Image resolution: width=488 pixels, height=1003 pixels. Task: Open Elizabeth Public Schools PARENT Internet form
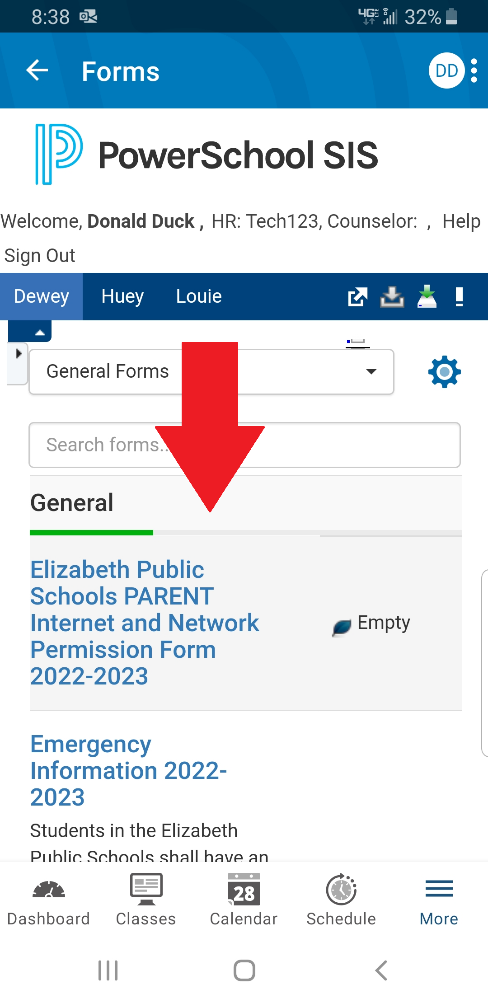[x=145, y=622]
